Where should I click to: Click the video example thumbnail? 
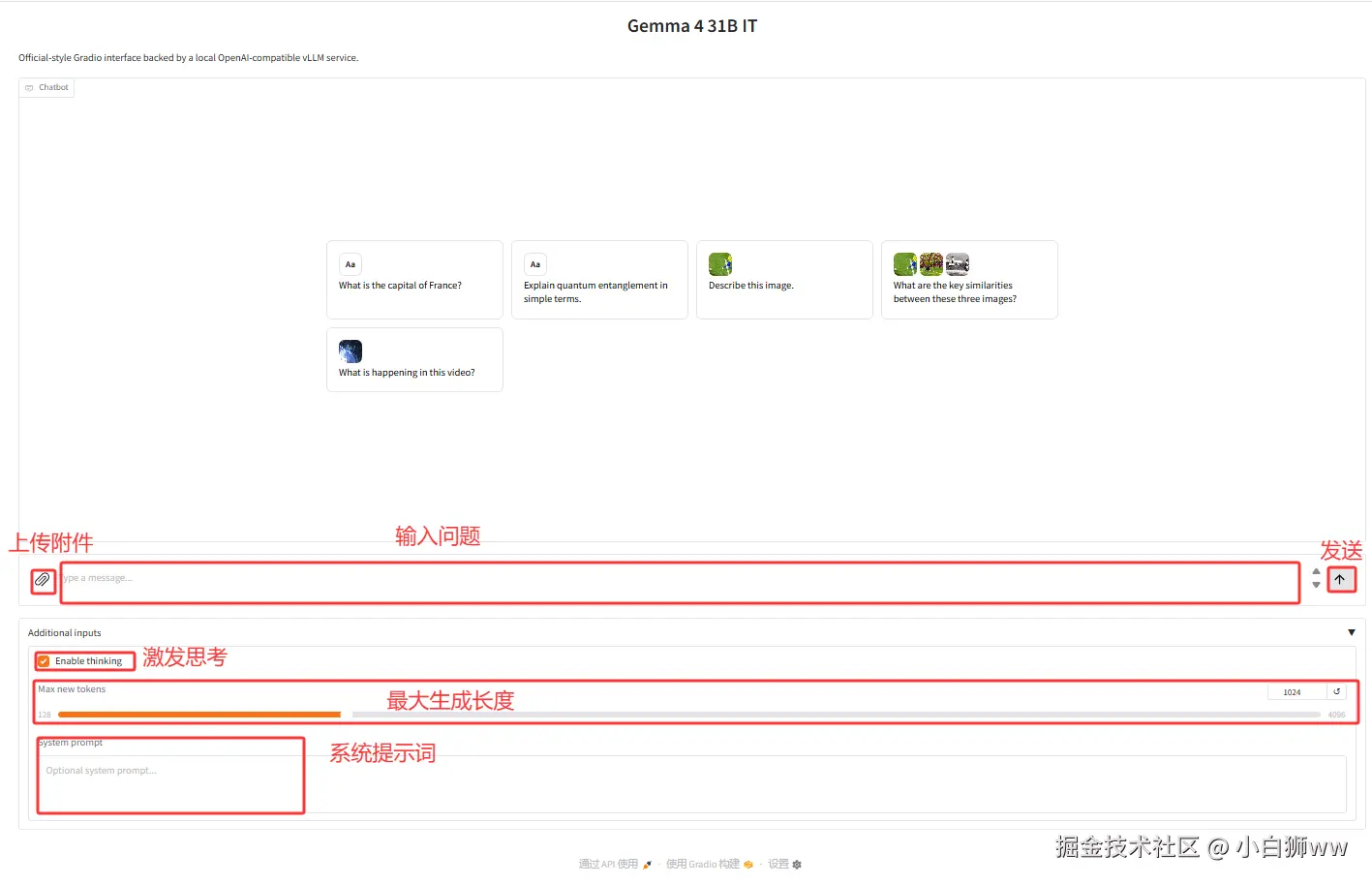pyautogui.click(x=351, y=351)
